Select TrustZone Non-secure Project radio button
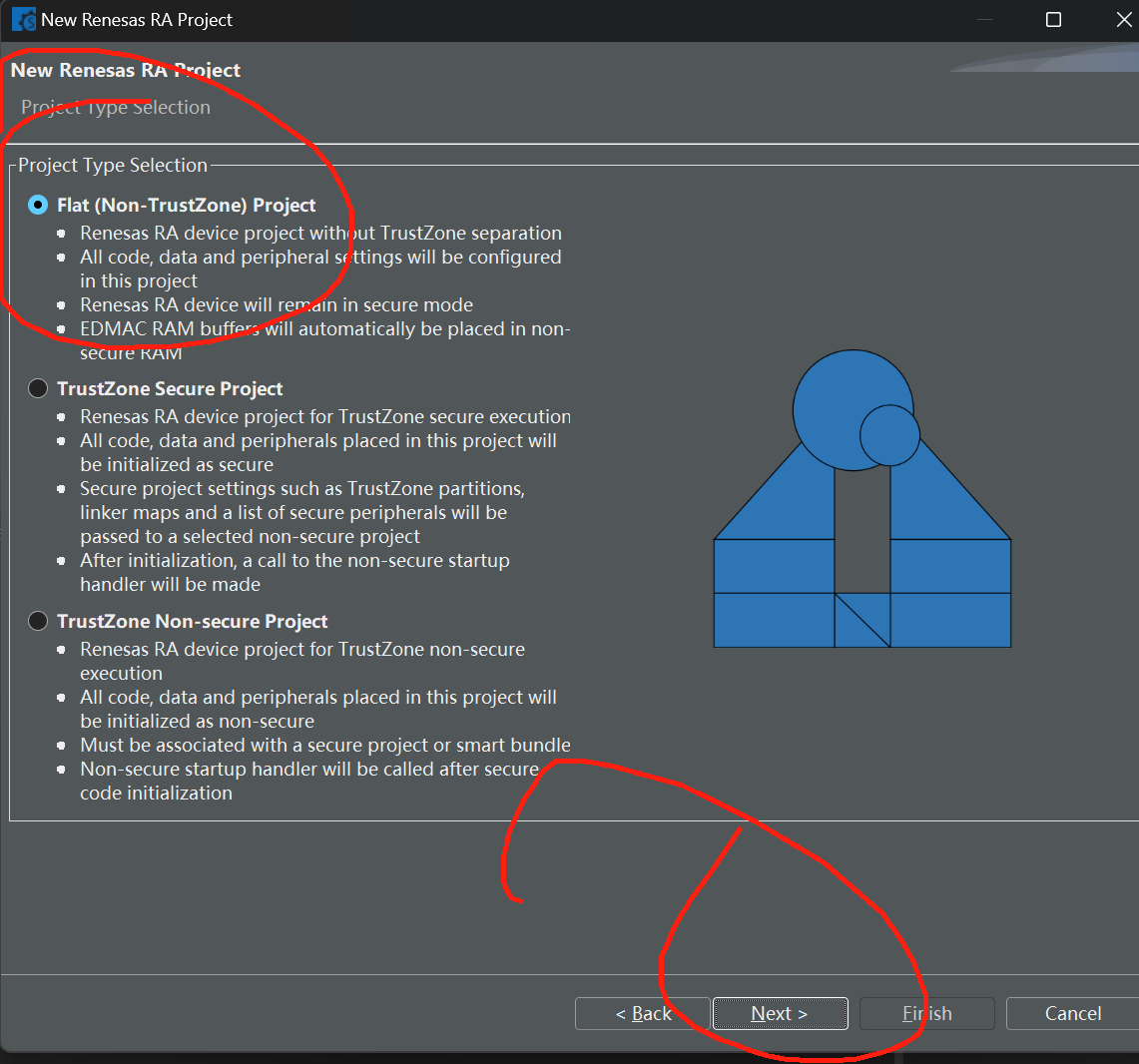This screenshot has width=1139, height=1064. click(38, 621)
